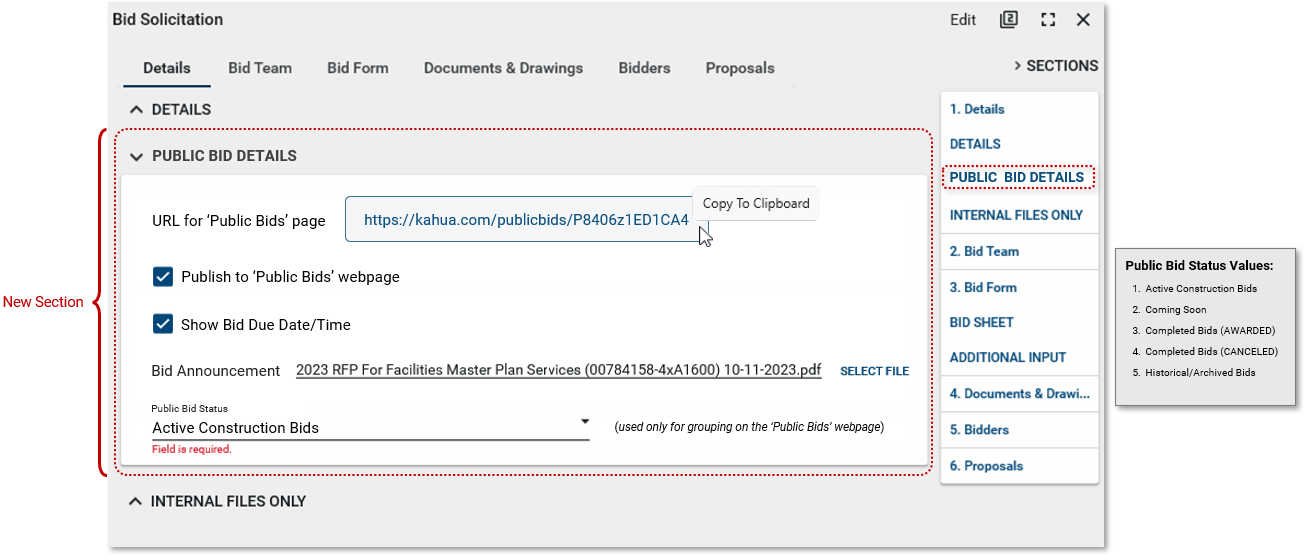Switch to the Bid Team tab
This screenshot has width=1304, height=560.
point(260,68)
